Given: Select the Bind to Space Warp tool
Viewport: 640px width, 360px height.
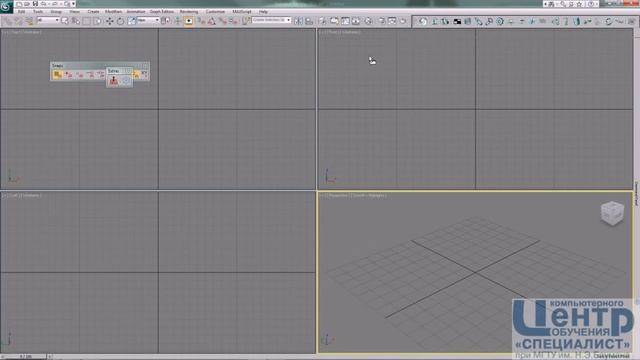Looking at the screenshot, I should (29, 20).
